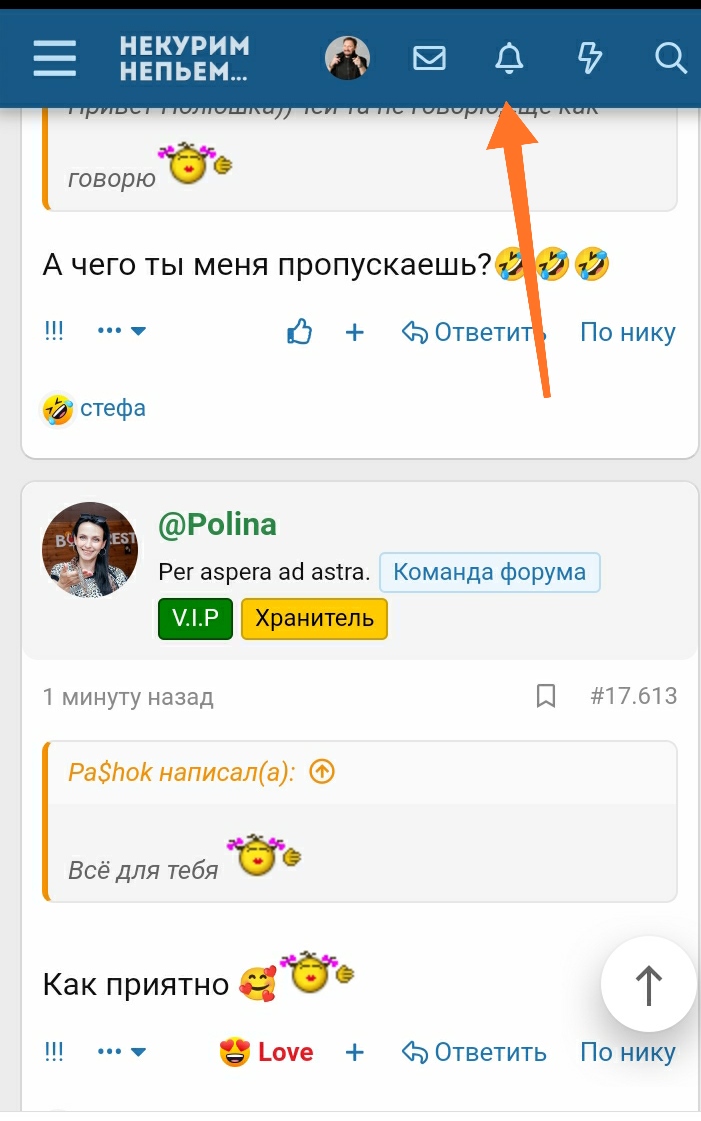Image resolution: width=701 pixels, height=1121 pixels.
Task: Bookmark Polina's post #17.613
Action: point(546,696)
